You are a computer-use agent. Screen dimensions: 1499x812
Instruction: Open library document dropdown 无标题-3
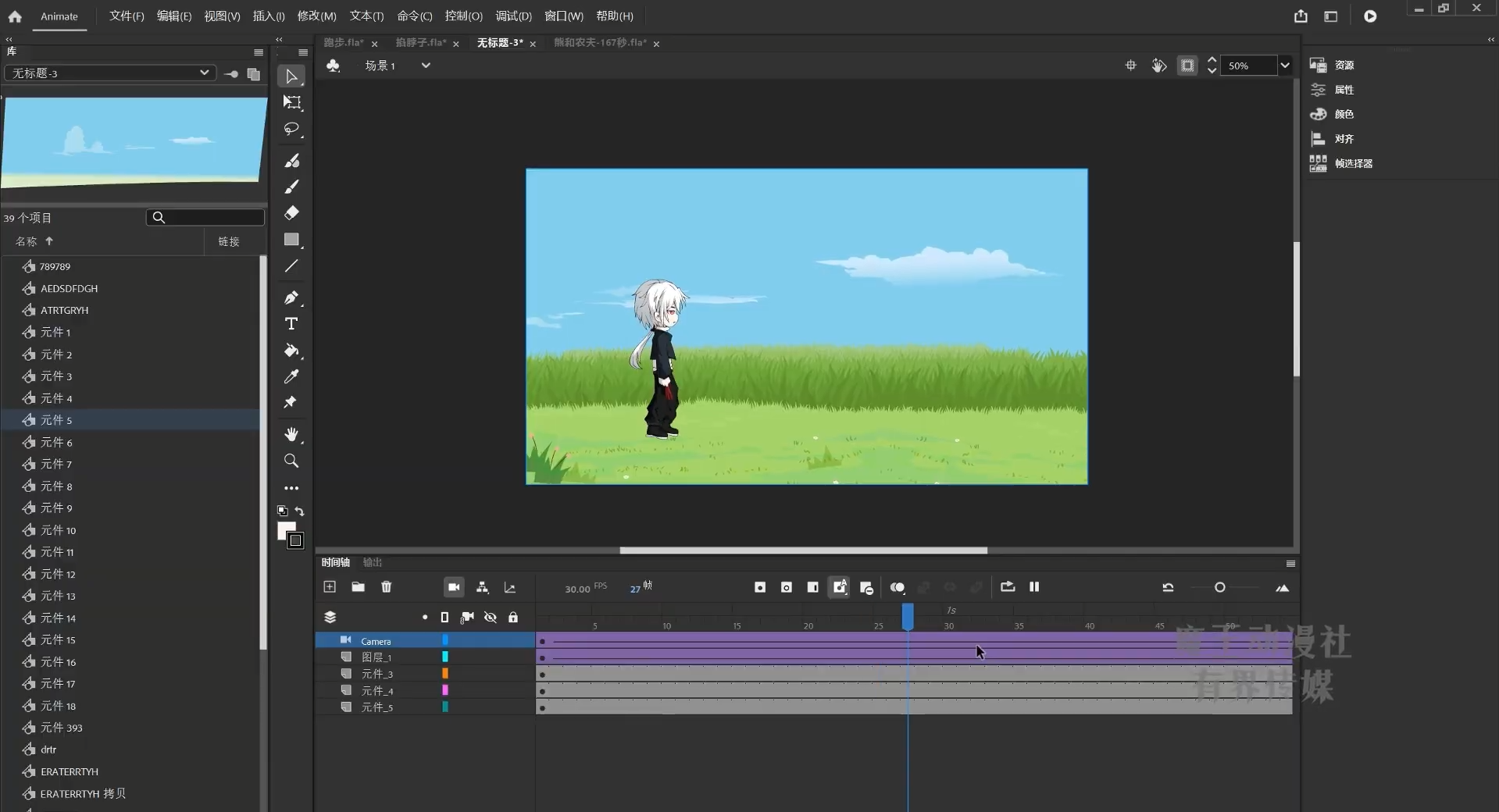[110, 73]
